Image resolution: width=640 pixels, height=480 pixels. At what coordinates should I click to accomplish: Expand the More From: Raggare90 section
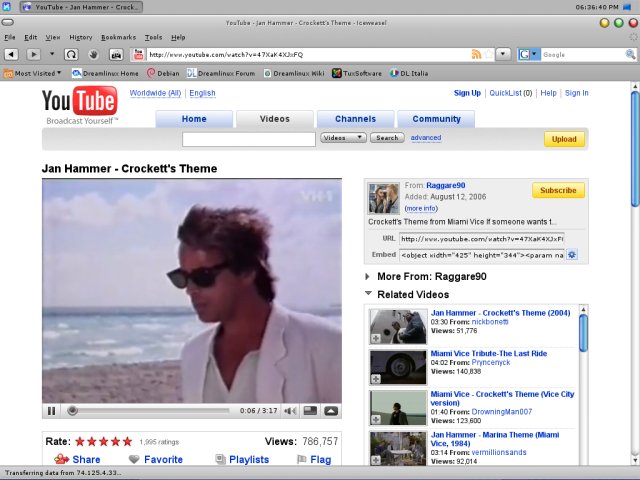pos(369,277)
